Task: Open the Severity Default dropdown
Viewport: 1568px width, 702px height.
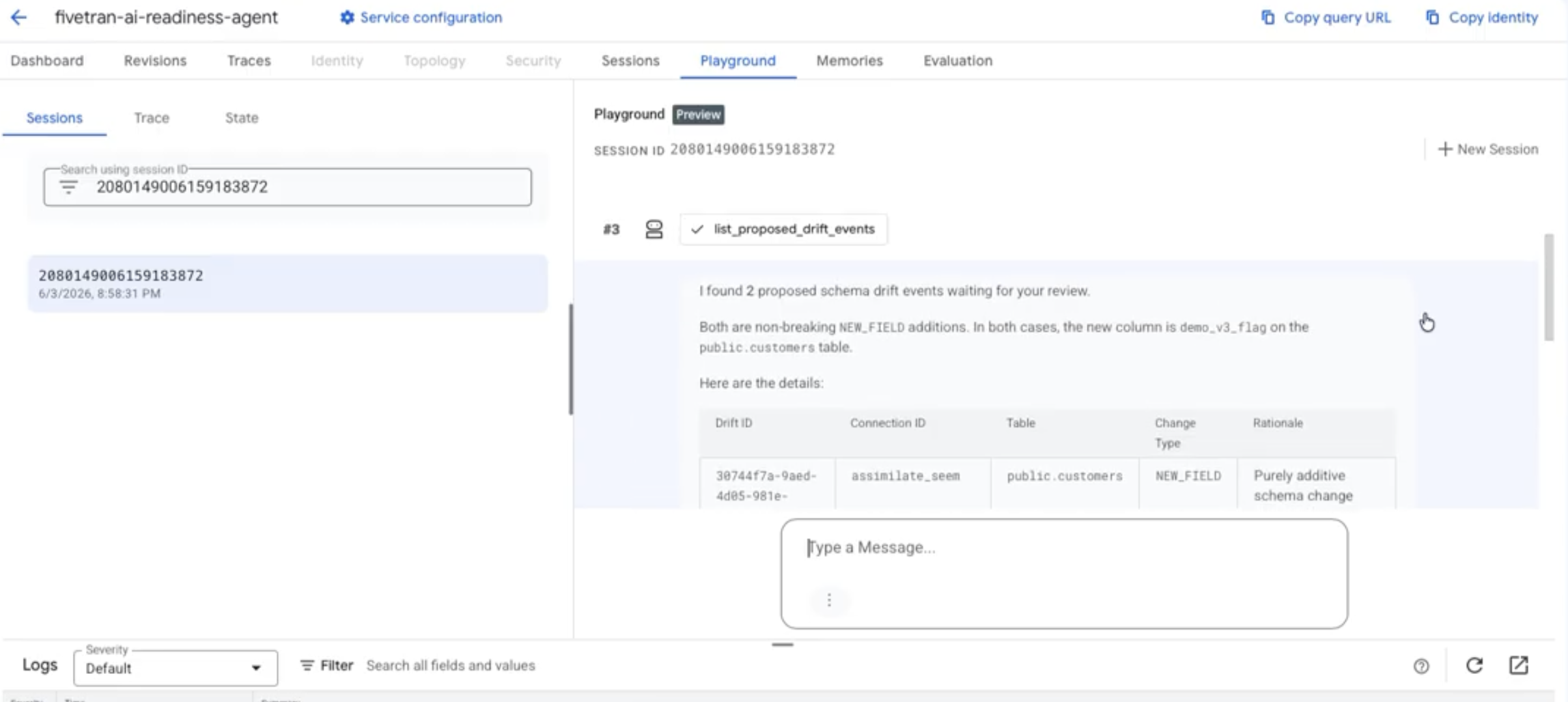Action: 175,668
